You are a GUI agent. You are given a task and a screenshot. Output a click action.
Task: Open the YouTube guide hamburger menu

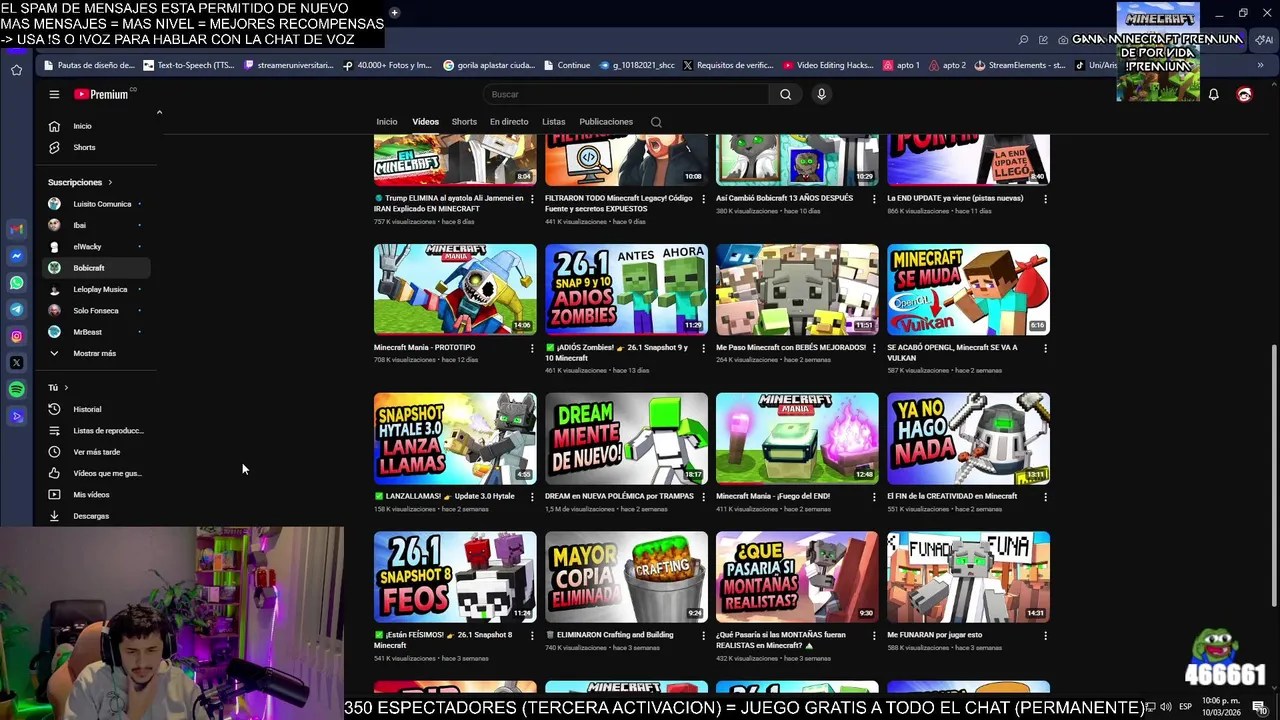[x=54, y=94]
